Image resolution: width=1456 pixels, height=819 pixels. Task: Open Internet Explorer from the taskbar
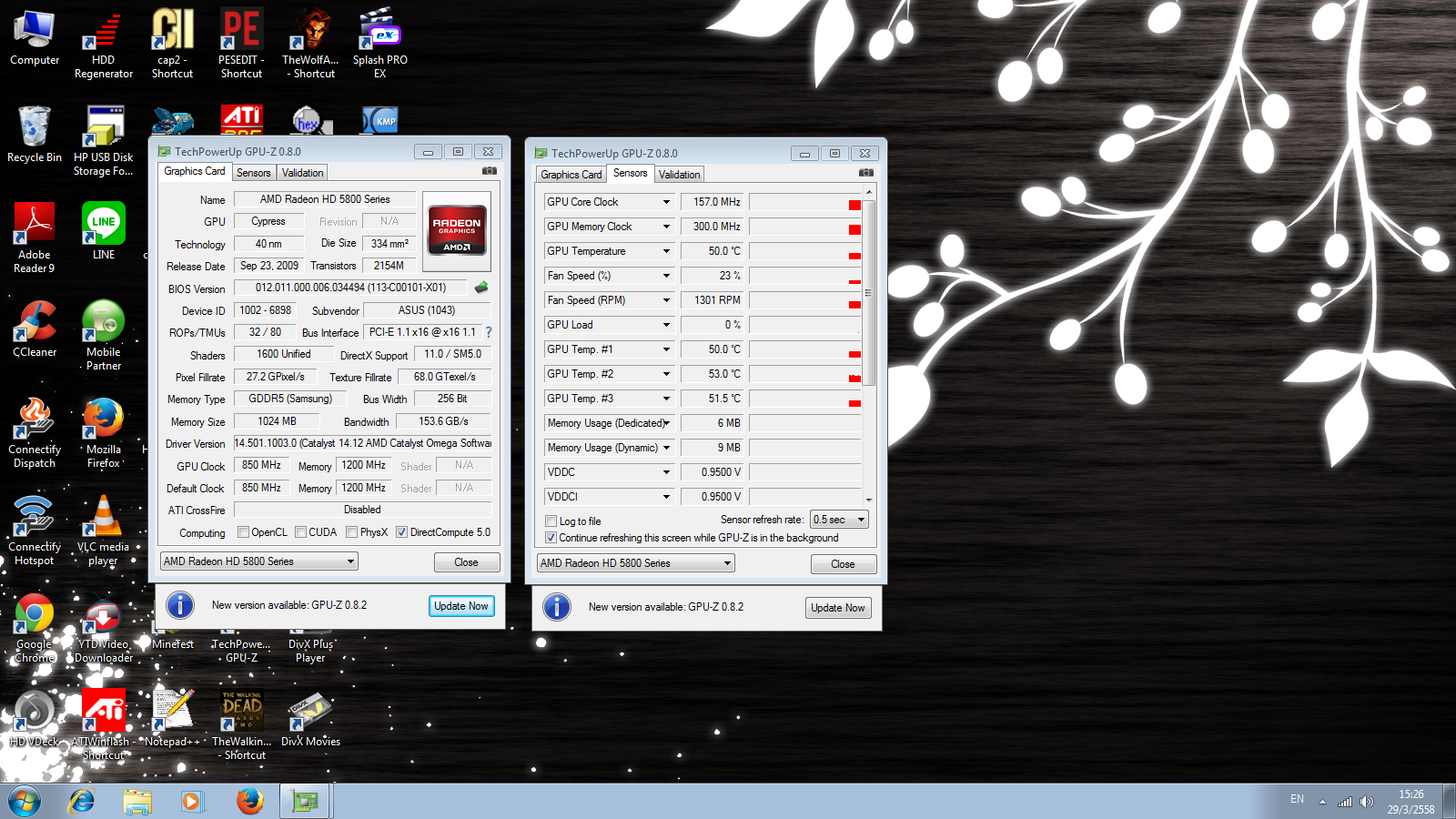tap(83, 801)
